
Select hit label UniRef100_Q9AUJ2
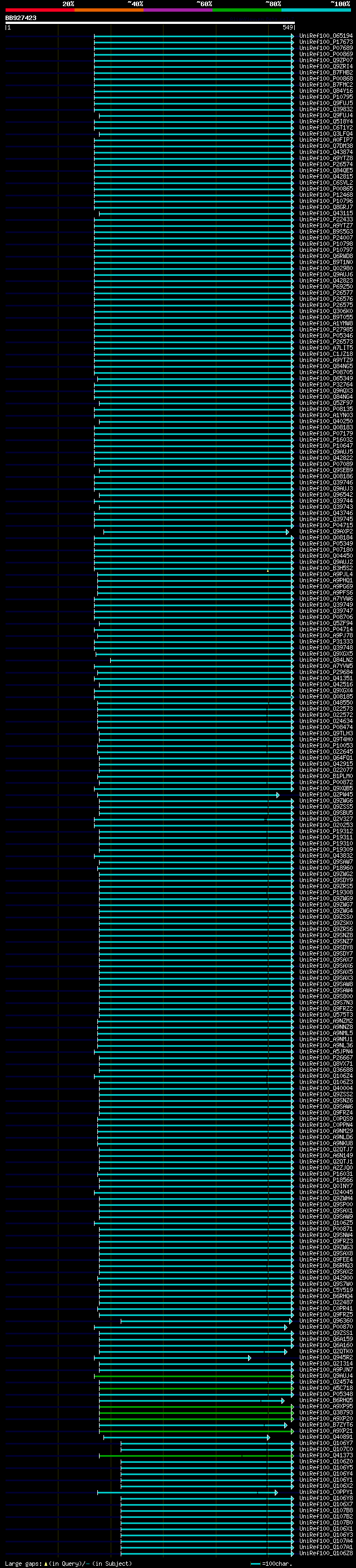tap(325, 562)
